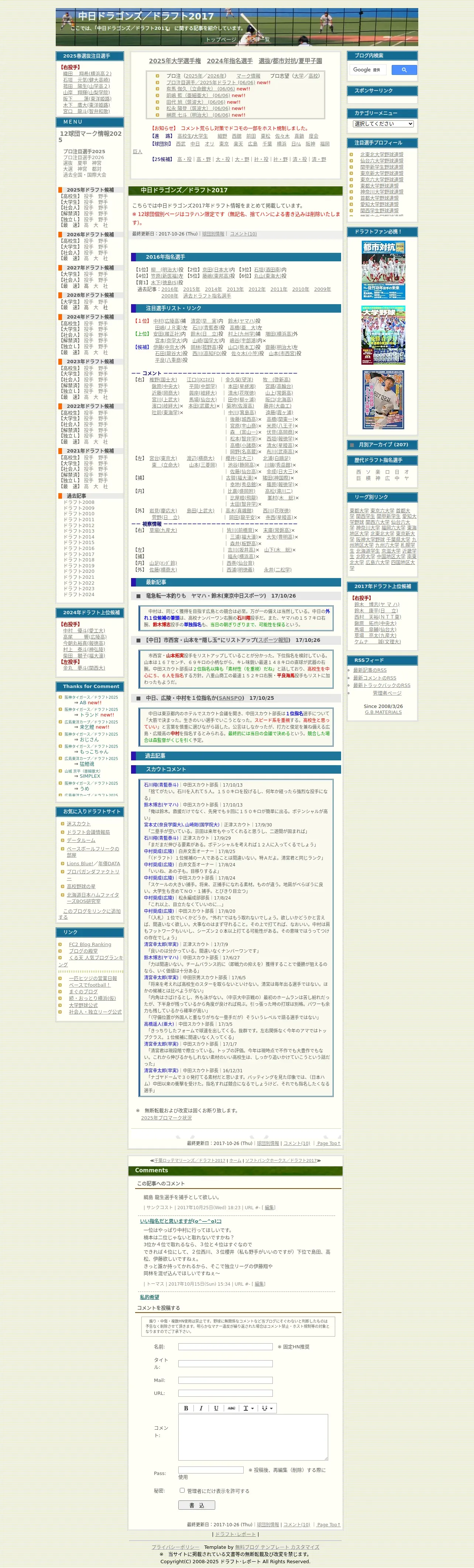
Task: Open the ブログの殿堂 link
Action: click(83, 951)
